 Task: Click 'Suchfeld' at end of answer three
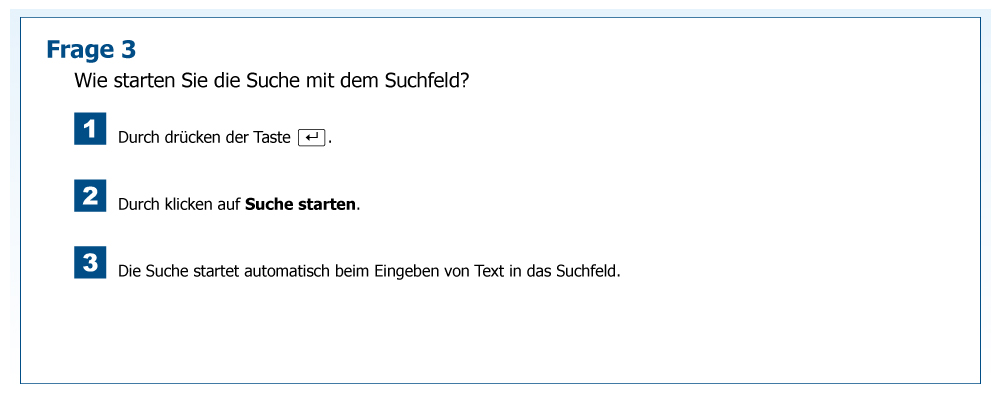(588, 271)
